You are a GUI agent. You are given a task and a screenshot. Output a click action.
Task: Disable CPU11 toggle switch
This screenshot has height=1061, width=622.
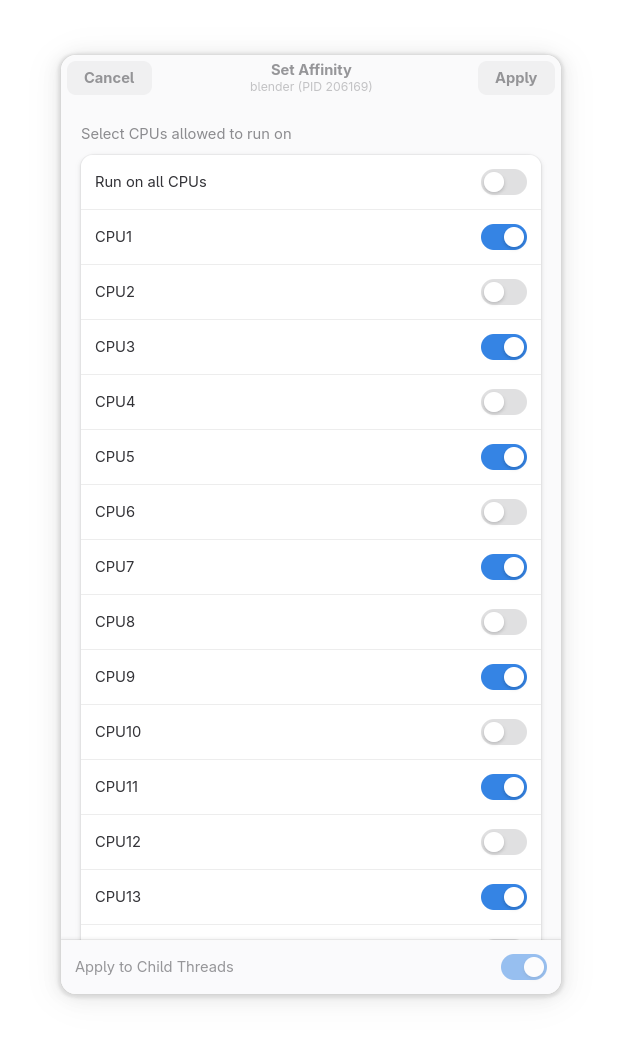click(503, 787)
